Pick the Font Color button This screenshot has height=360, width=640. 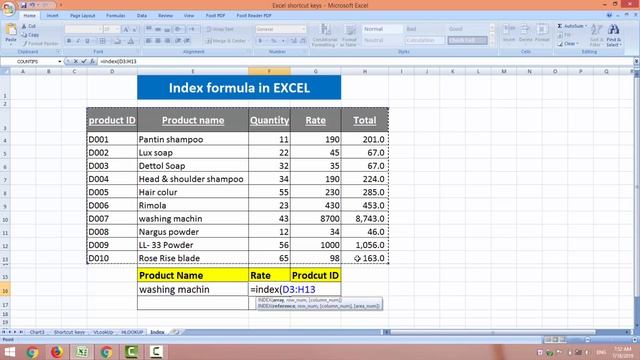tap(131, 41)
